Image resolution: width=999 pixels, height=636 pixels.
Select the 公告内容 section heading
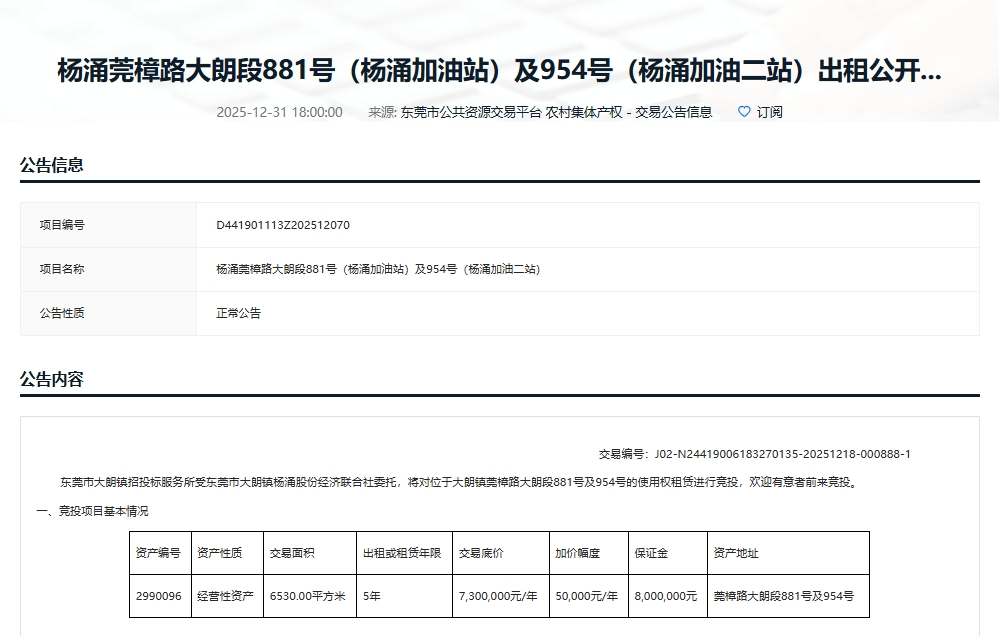tap(52, 379)
